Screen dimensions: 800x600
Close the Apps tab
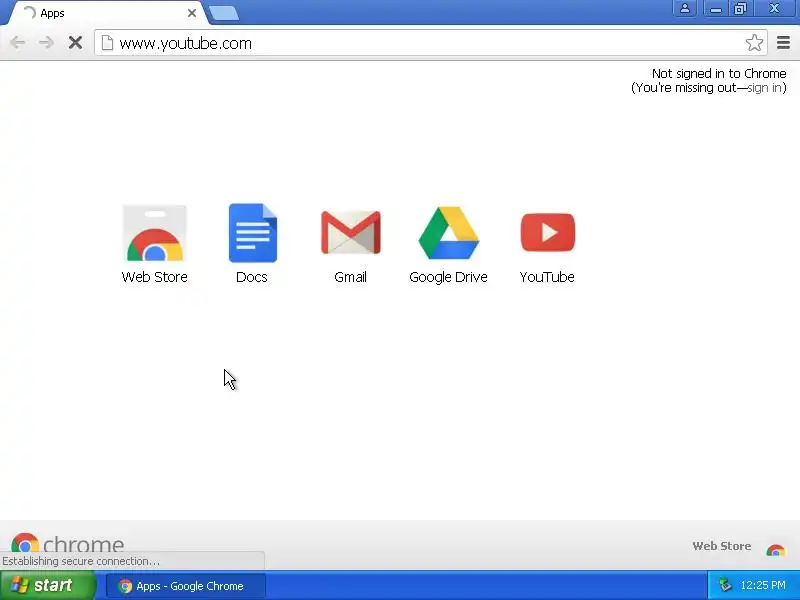point(192,13)
